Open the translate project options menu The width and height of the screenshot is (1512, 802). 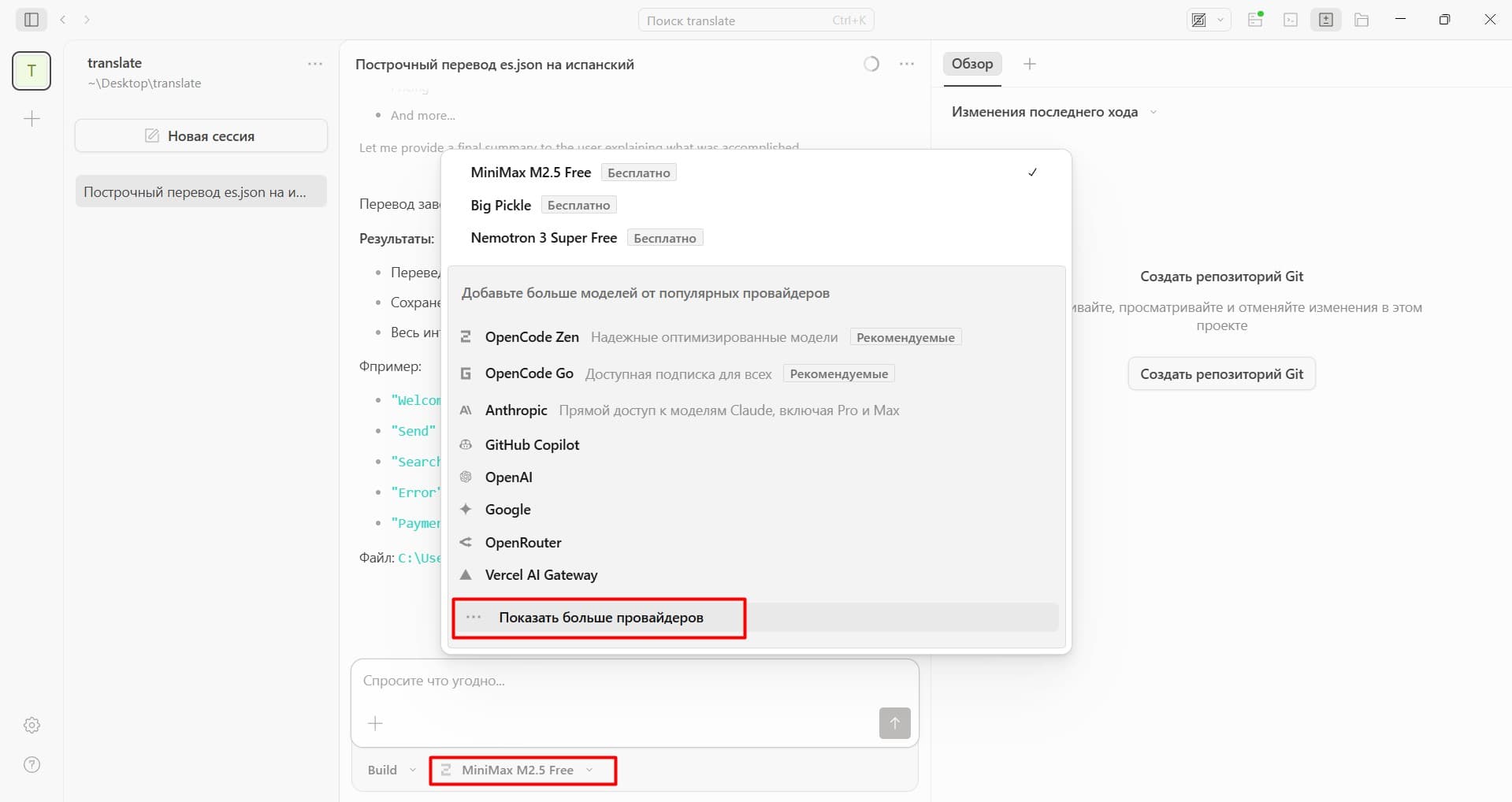(315, 64)
